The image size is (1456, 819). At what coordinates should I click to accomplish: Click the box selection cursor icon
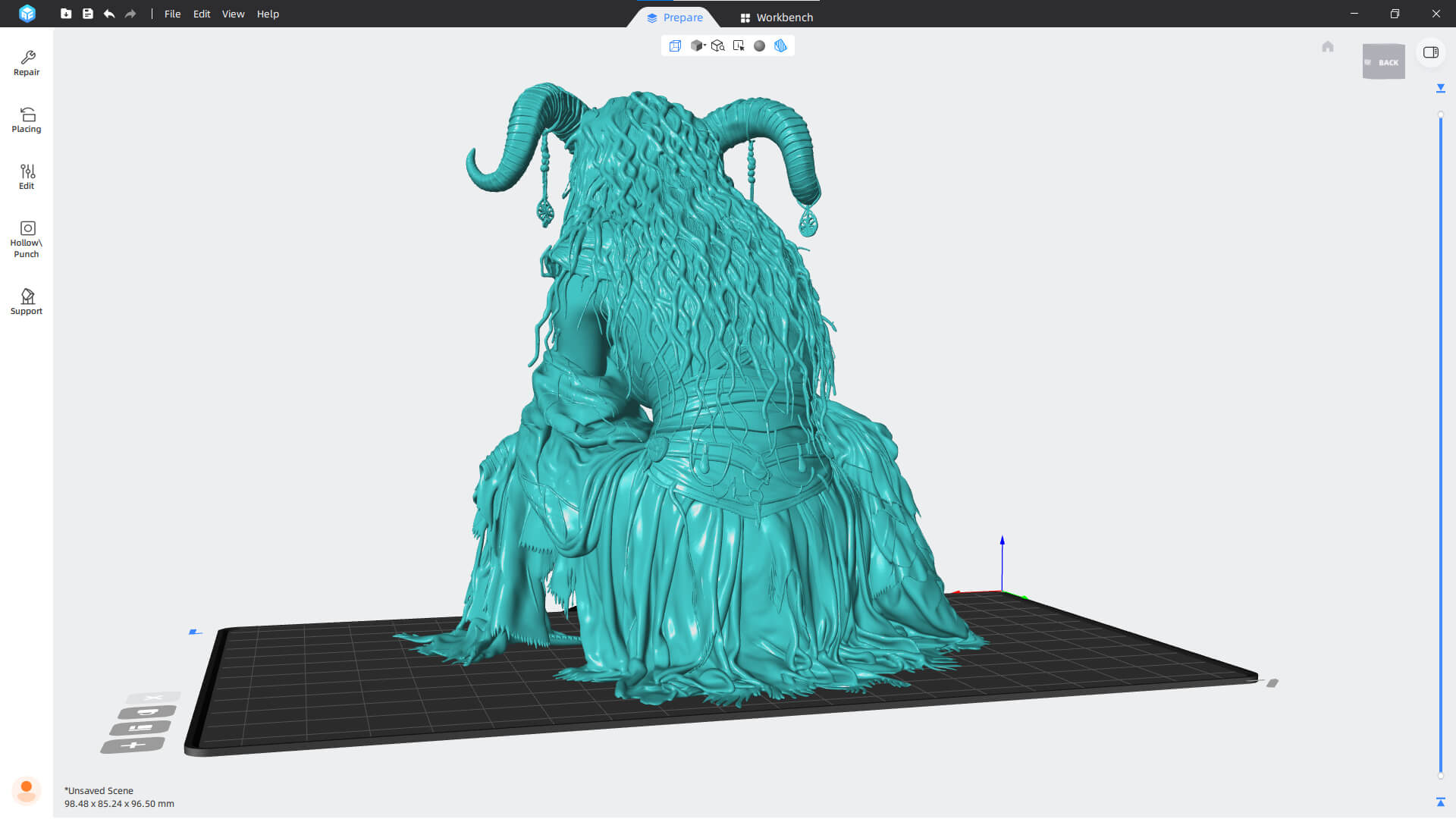pyautogui.click(x=739, y=46)
